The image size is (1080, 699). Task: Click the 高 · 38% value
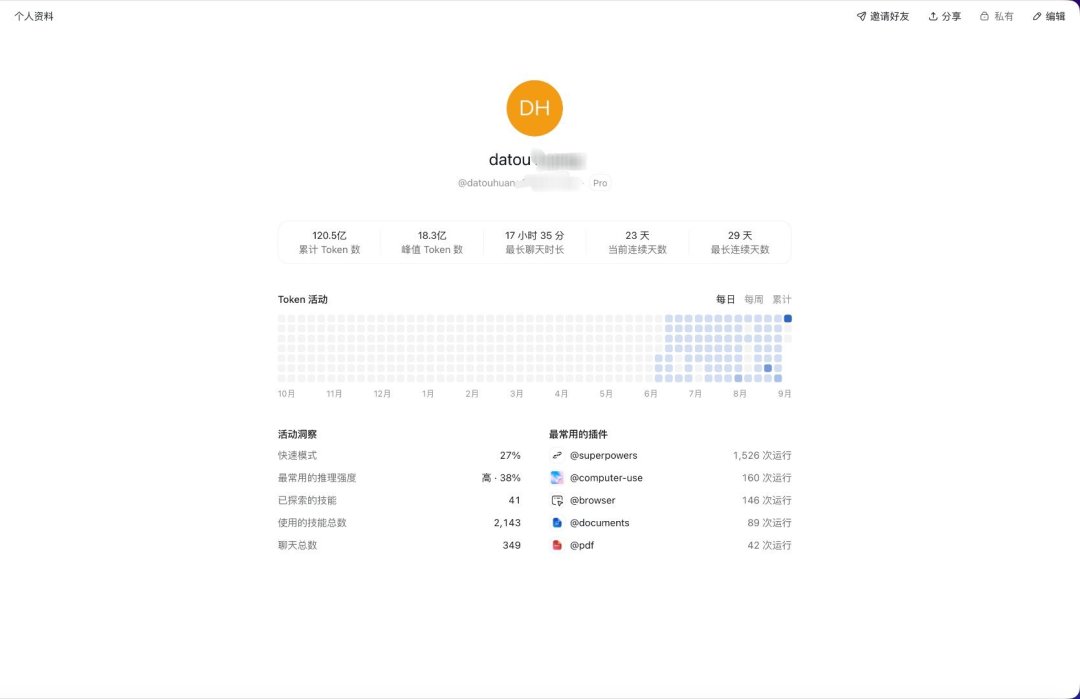point(501,478)
